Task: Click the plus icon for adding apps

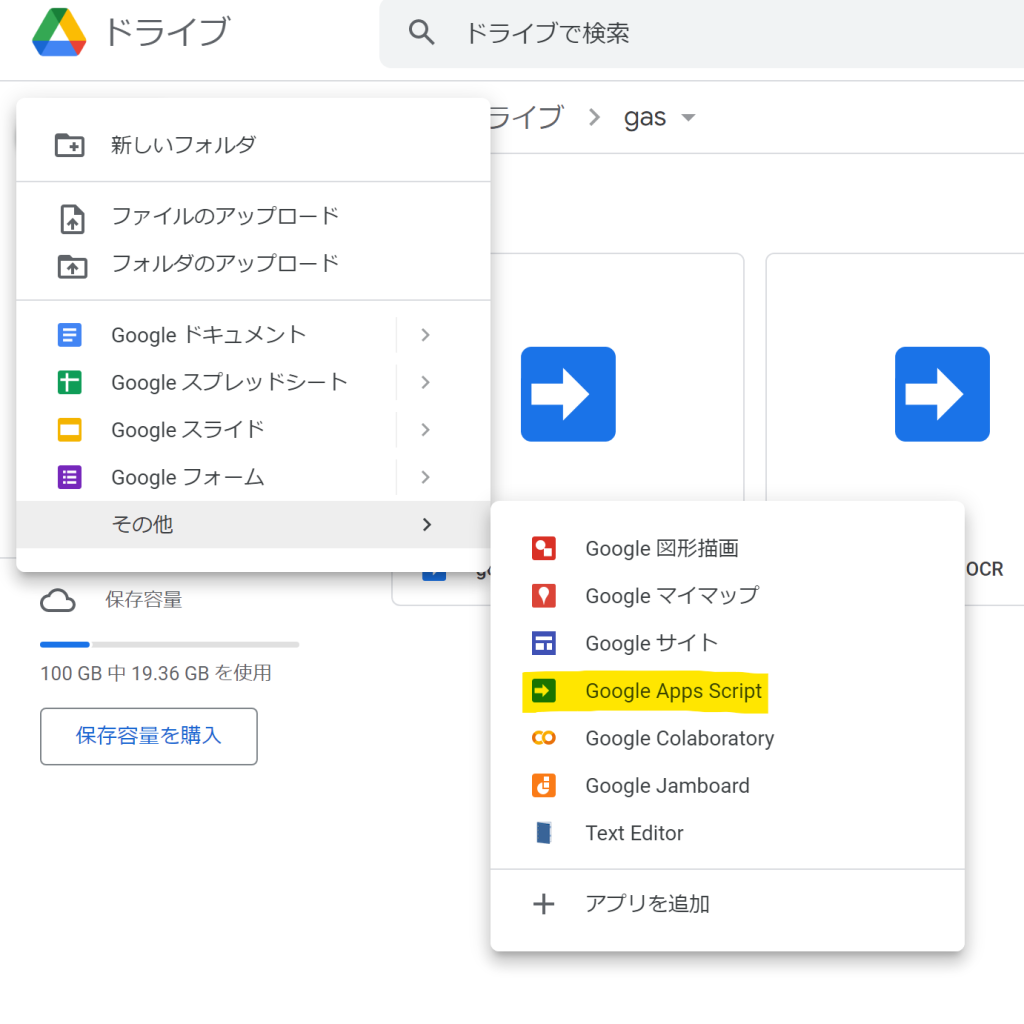Action: click(543, 904)
